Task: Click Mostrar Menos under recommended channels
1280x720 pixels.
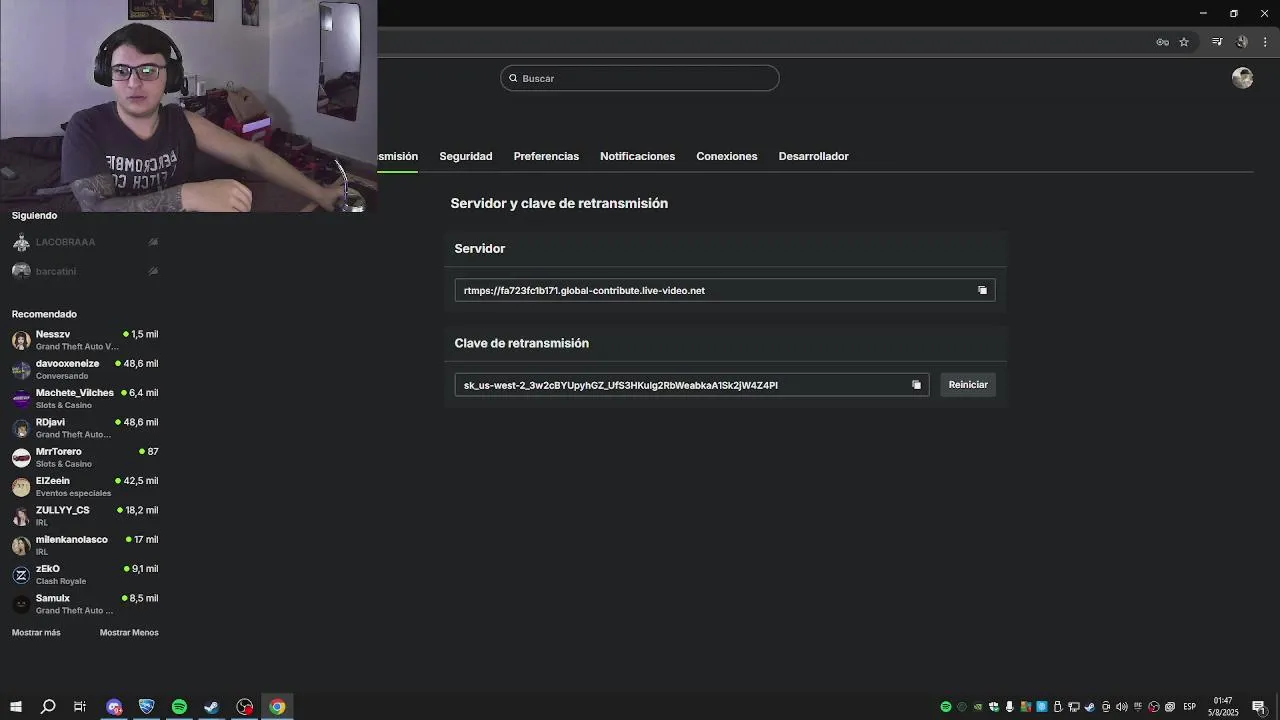Action: [129, 632]
